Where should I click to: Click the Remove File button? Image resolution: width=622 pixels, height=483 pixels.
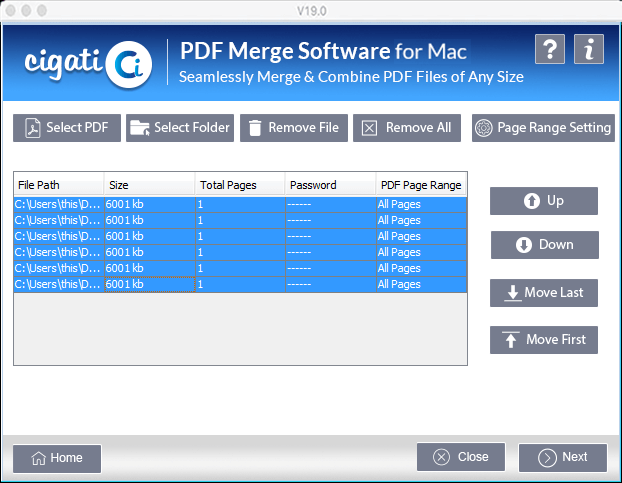click(294, 128)
